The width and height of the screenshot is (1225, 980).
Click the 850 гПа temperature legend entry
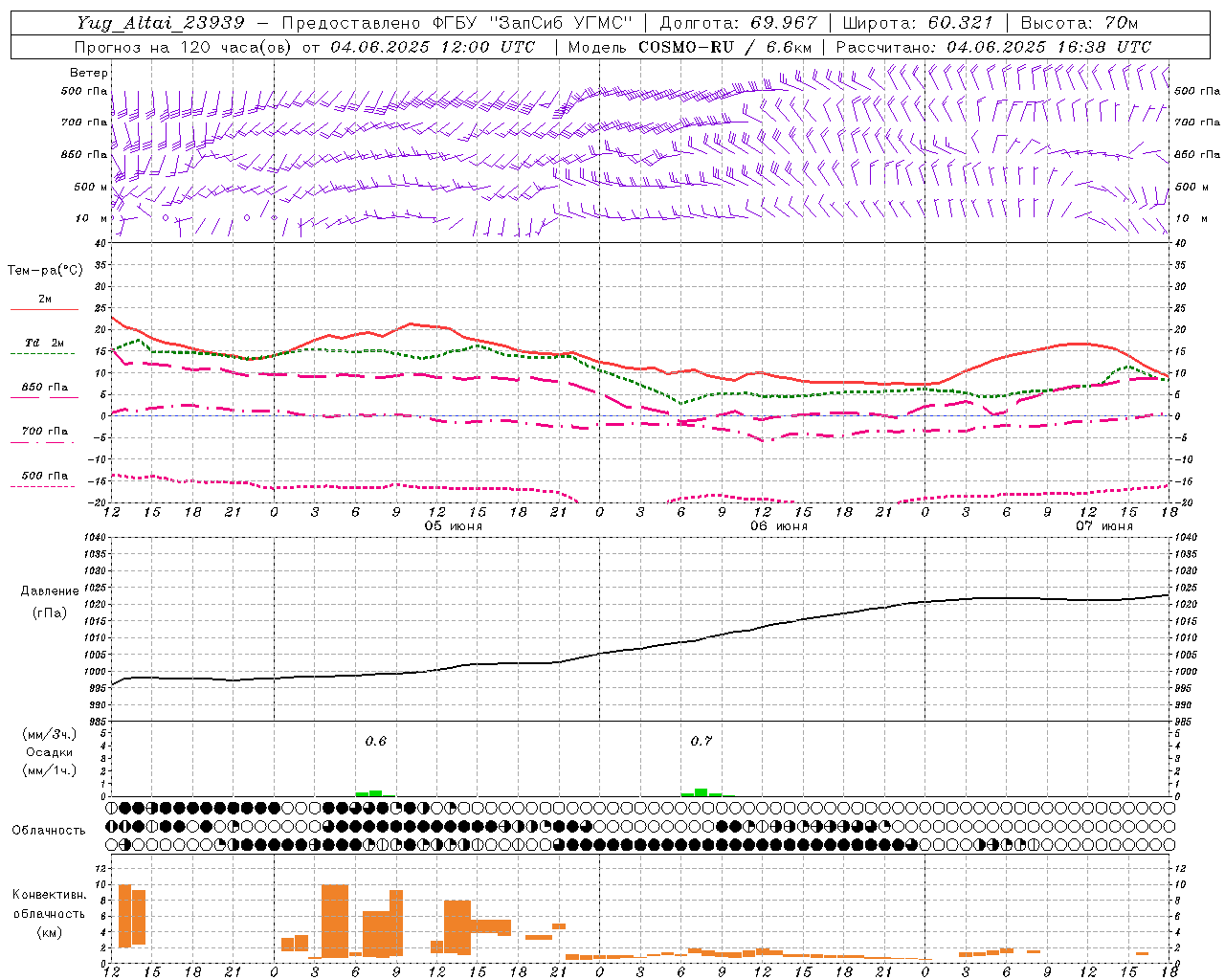click(44, 388)
